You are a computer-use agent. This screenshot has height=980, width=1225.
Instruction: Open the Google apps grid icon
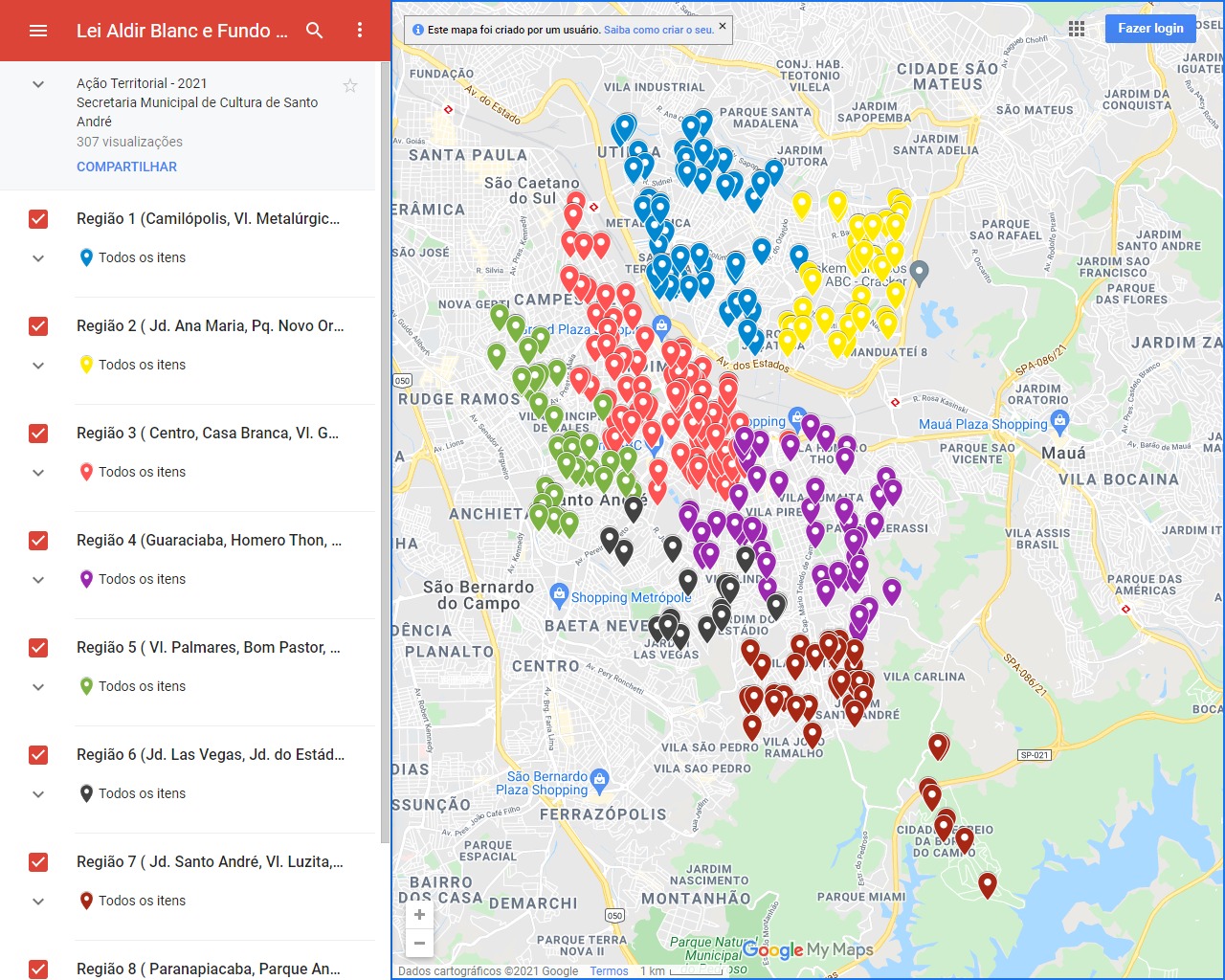[x=1077, y=29]
